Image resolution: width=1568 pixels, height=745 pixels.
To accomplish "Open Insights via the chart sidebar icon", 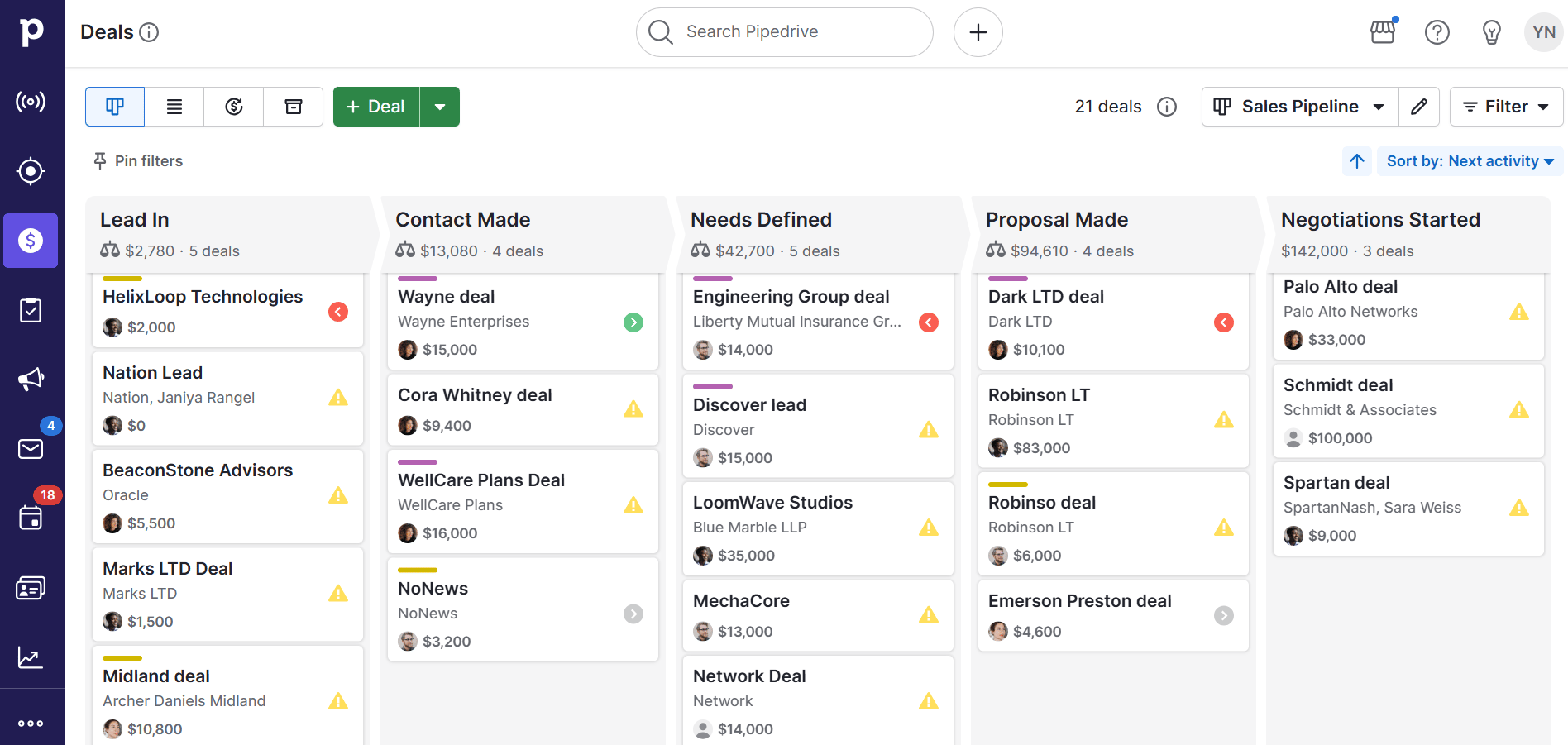I will coord(31,657).
